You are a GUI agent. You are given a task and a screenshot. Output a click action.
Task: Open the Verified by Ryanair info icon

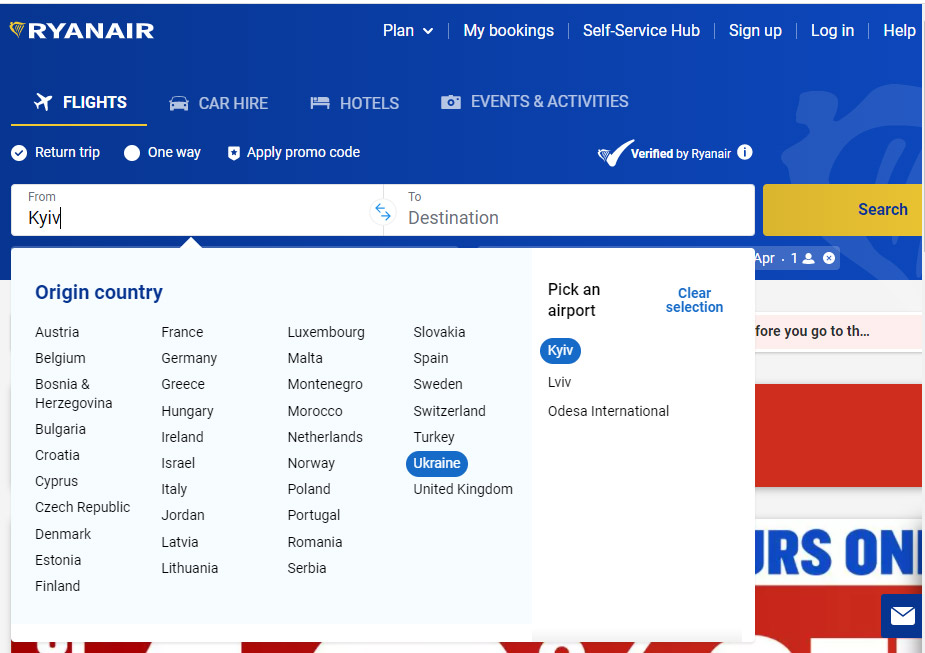click(745, 151)
